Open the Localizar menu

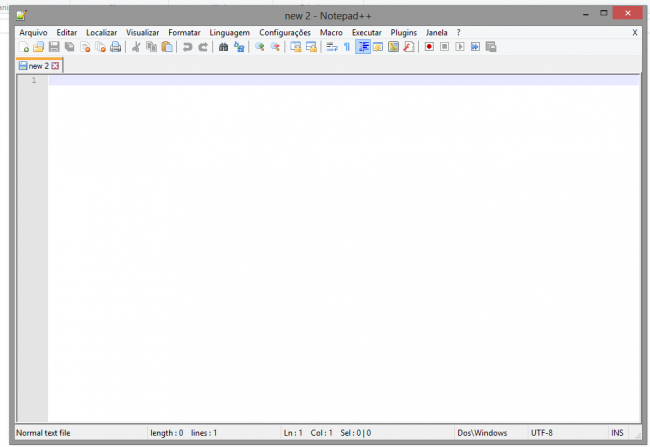point(102,32)
